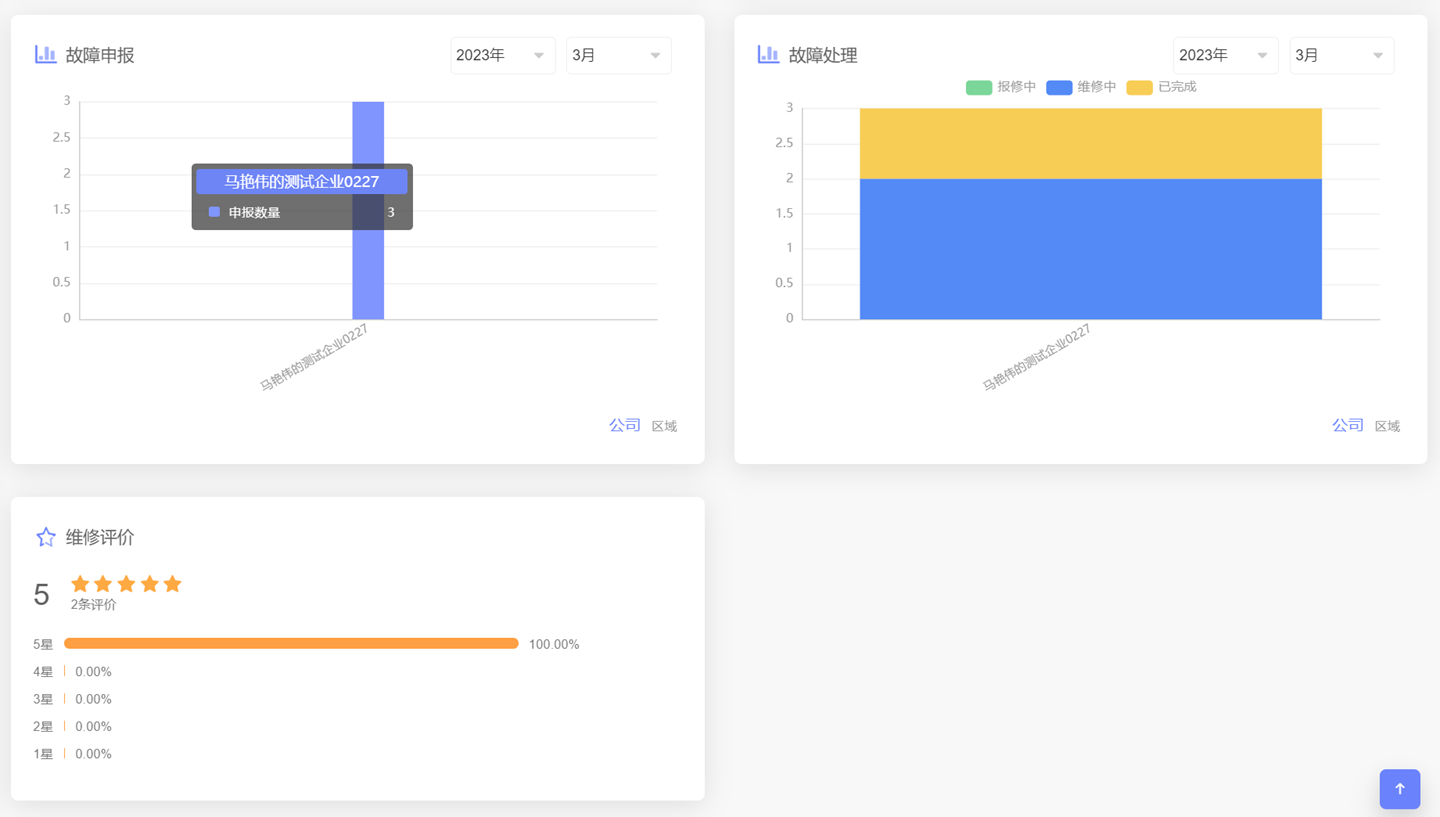Click the yellow 已完成 stacked bar segment
The image size is (1440, 817).
(x=1091, y=143)
